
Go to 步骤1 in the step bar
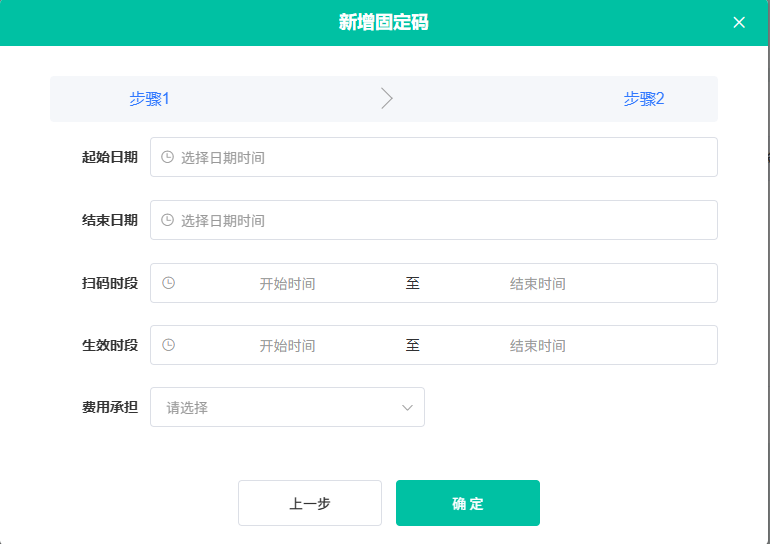coord(150,99)
